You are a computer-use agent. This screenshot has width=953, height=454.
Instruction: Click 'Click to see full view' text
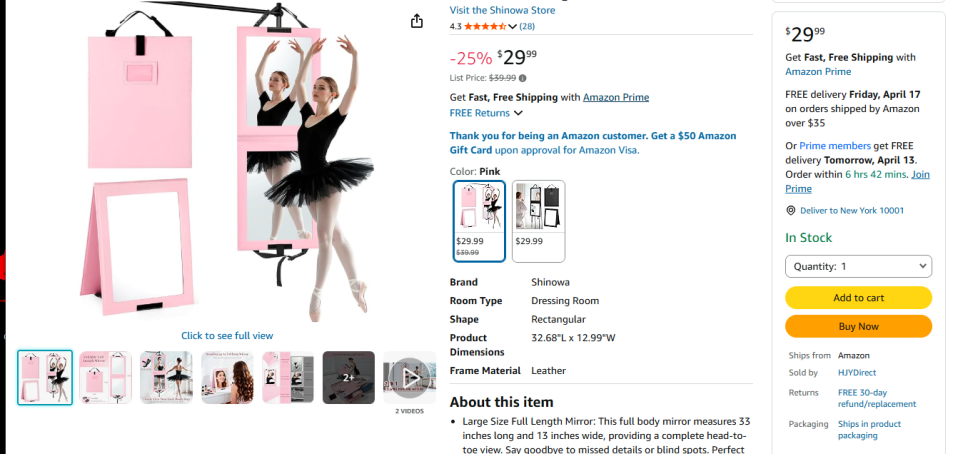pos(227,336)
